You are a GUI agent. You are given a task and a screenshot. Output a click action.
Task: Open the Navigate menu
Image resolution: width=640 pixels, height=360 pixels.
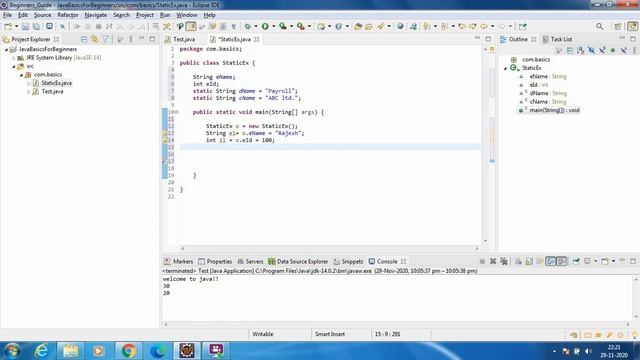pos(96,15)
